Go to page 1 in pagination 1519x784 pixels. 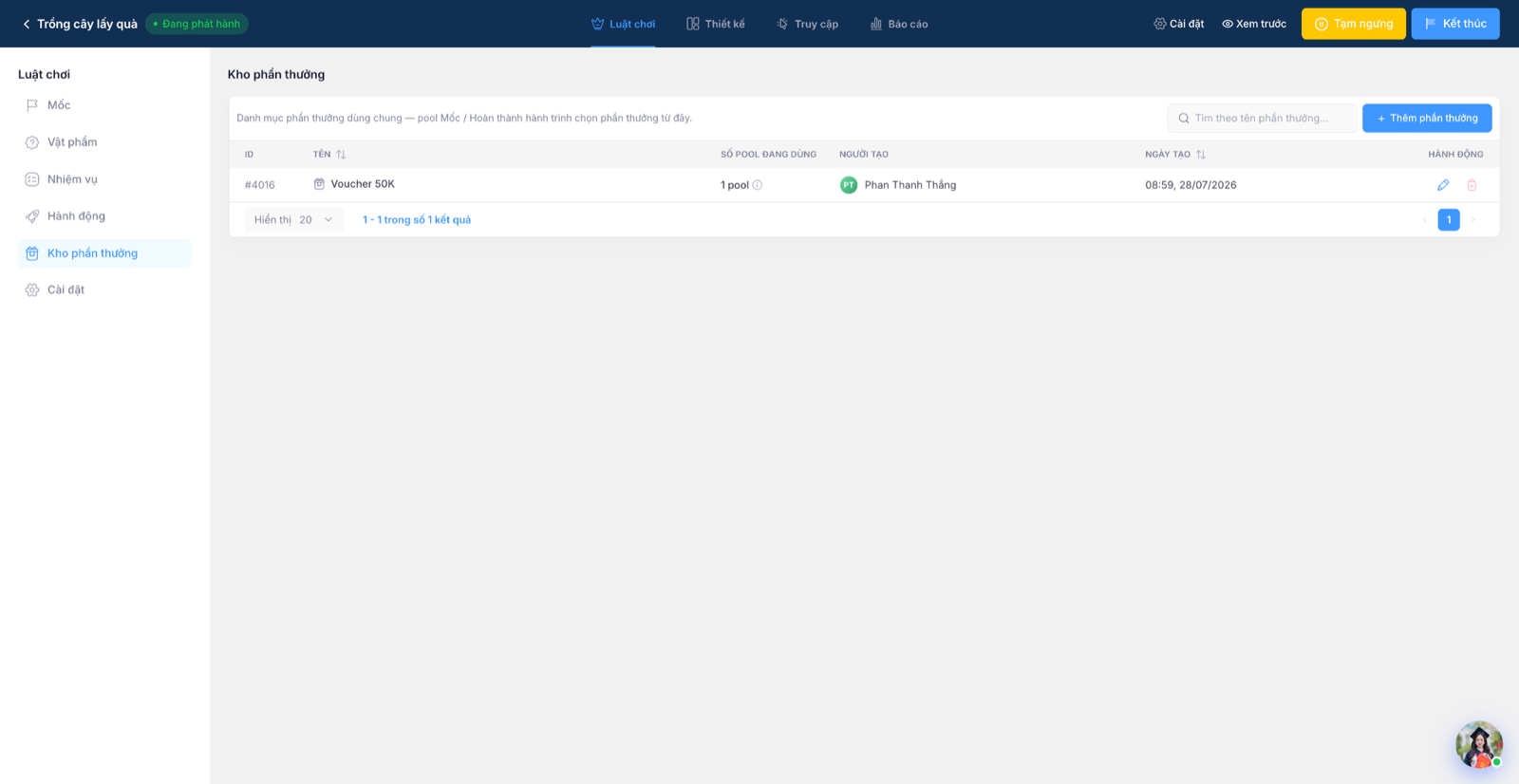1449,219
